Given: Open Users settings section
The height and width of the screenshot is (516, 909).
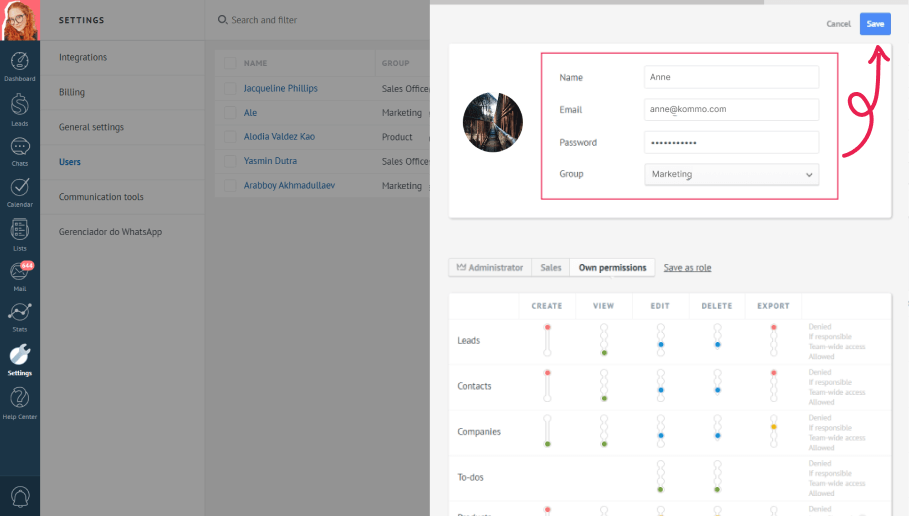Looking at the screenshot, I should click(70, 162).
